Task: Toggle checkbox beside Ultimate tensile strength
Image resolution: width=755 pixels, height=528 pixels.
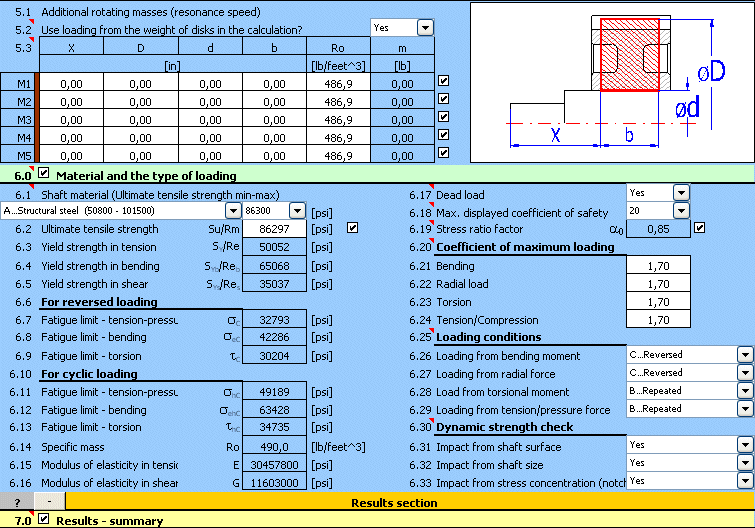Action: point(352,228)
